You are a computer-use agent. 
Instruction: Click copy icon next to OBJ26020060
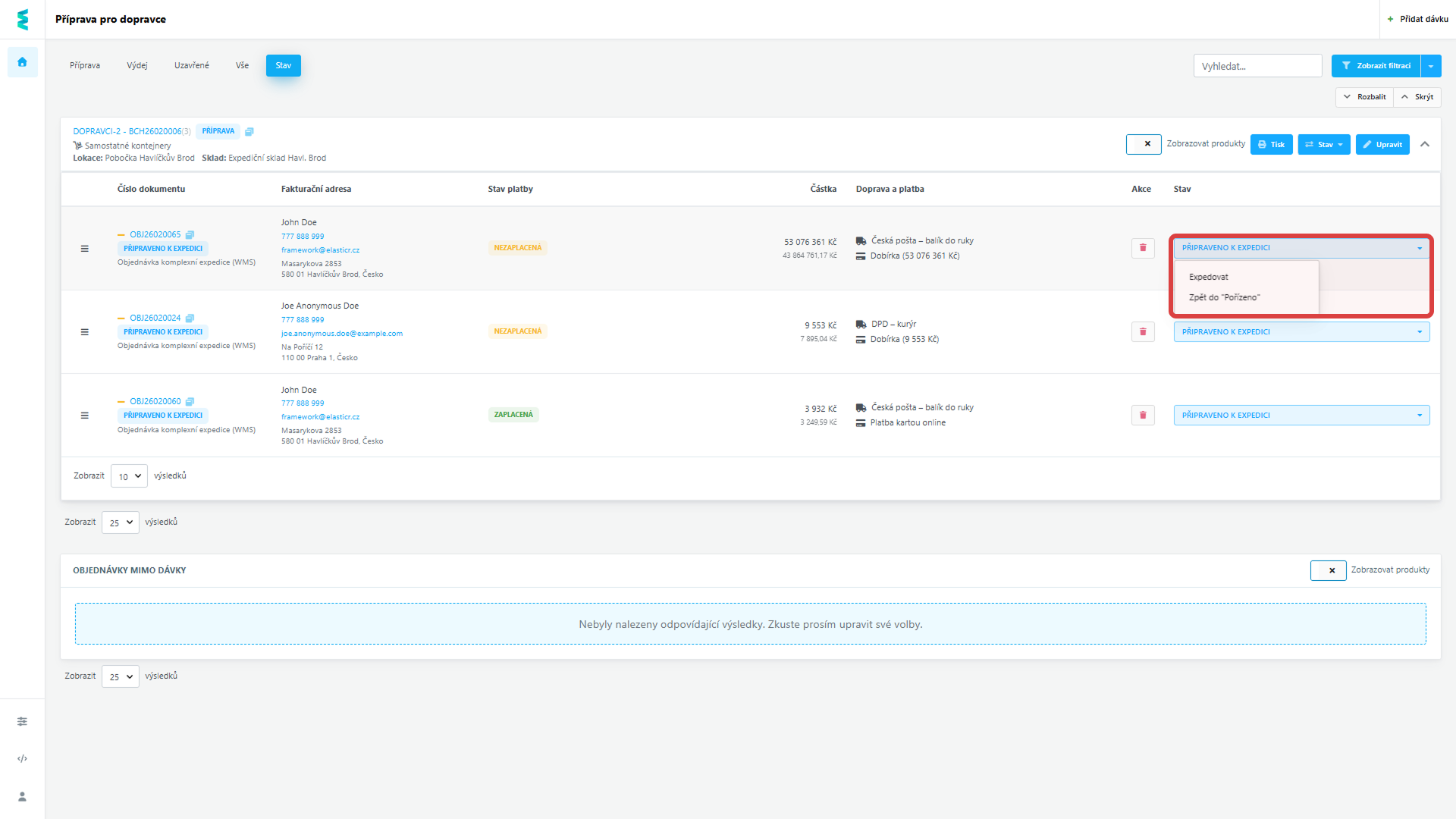(x=190, y=402)
